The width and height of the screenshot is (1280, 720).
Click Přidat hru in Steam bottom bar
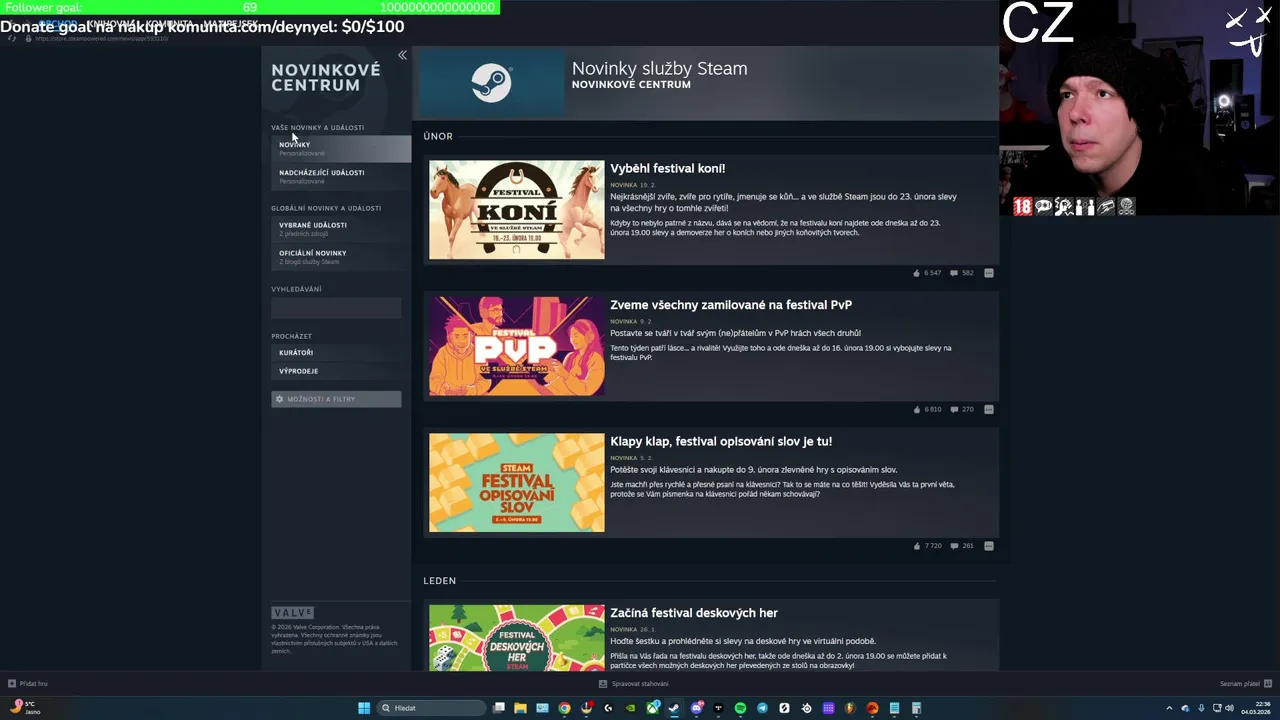pyautogui.click(x=28, y=684)
